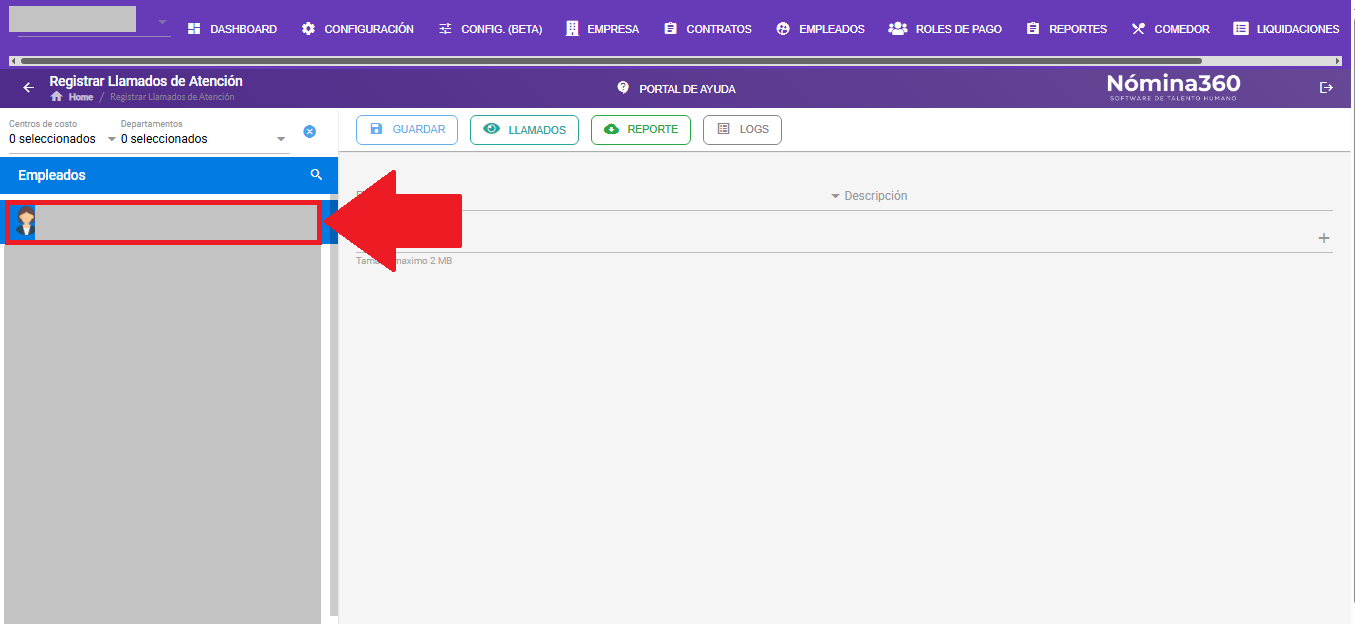Viewport: 1355px width, 624px height.
Task: Open the Configuración menu
Action: click(358, 29)
